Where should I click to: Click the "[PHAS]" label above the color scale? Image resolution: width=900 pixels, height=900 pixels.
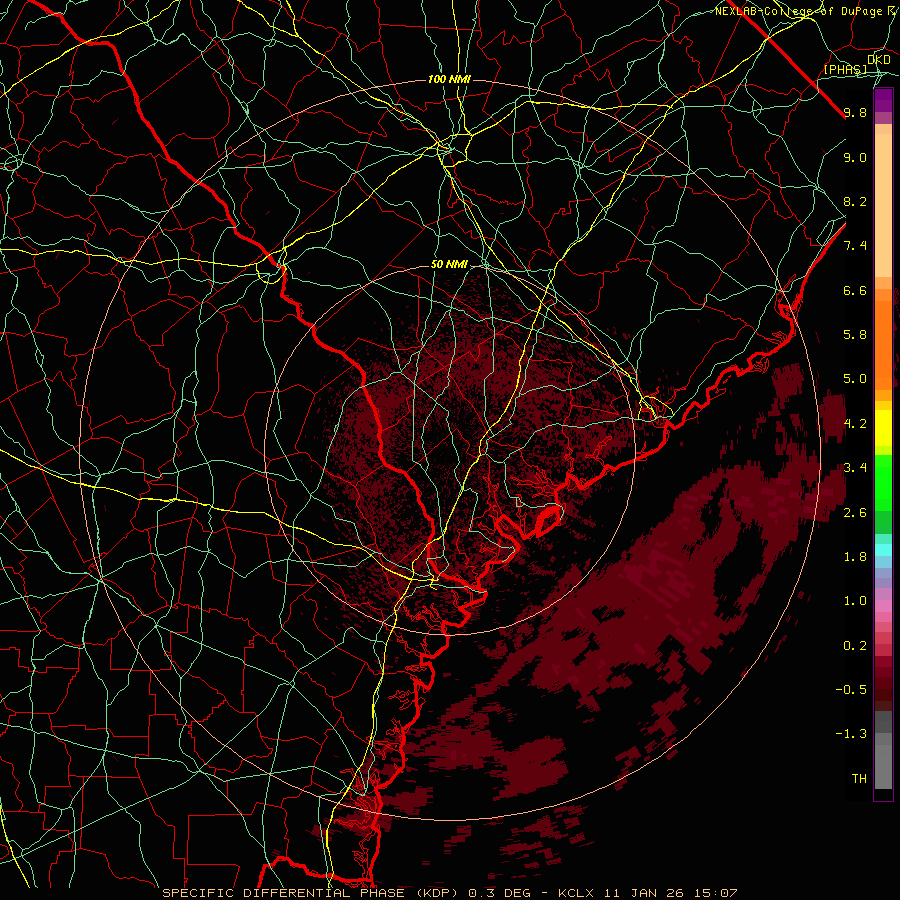845,69
